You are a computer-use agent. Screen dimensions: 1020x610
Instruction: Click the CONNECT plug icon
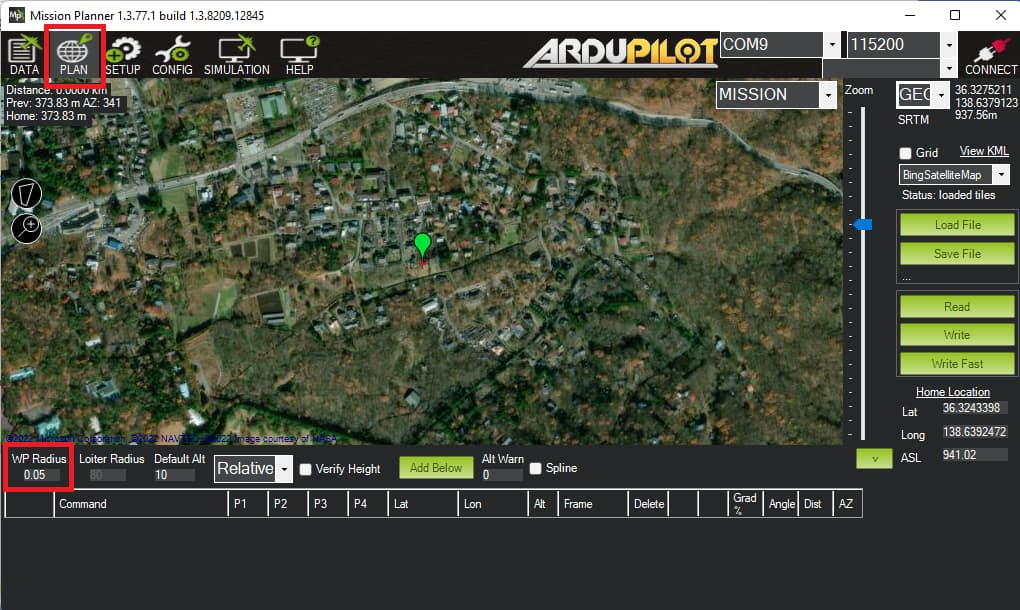coord(991,56)
